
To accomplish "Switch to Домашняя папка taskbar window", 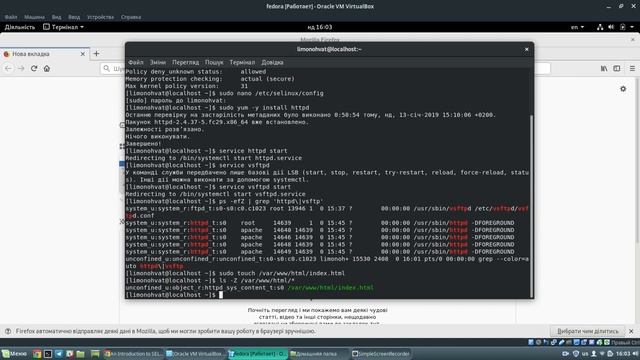I will coord(319,354).
